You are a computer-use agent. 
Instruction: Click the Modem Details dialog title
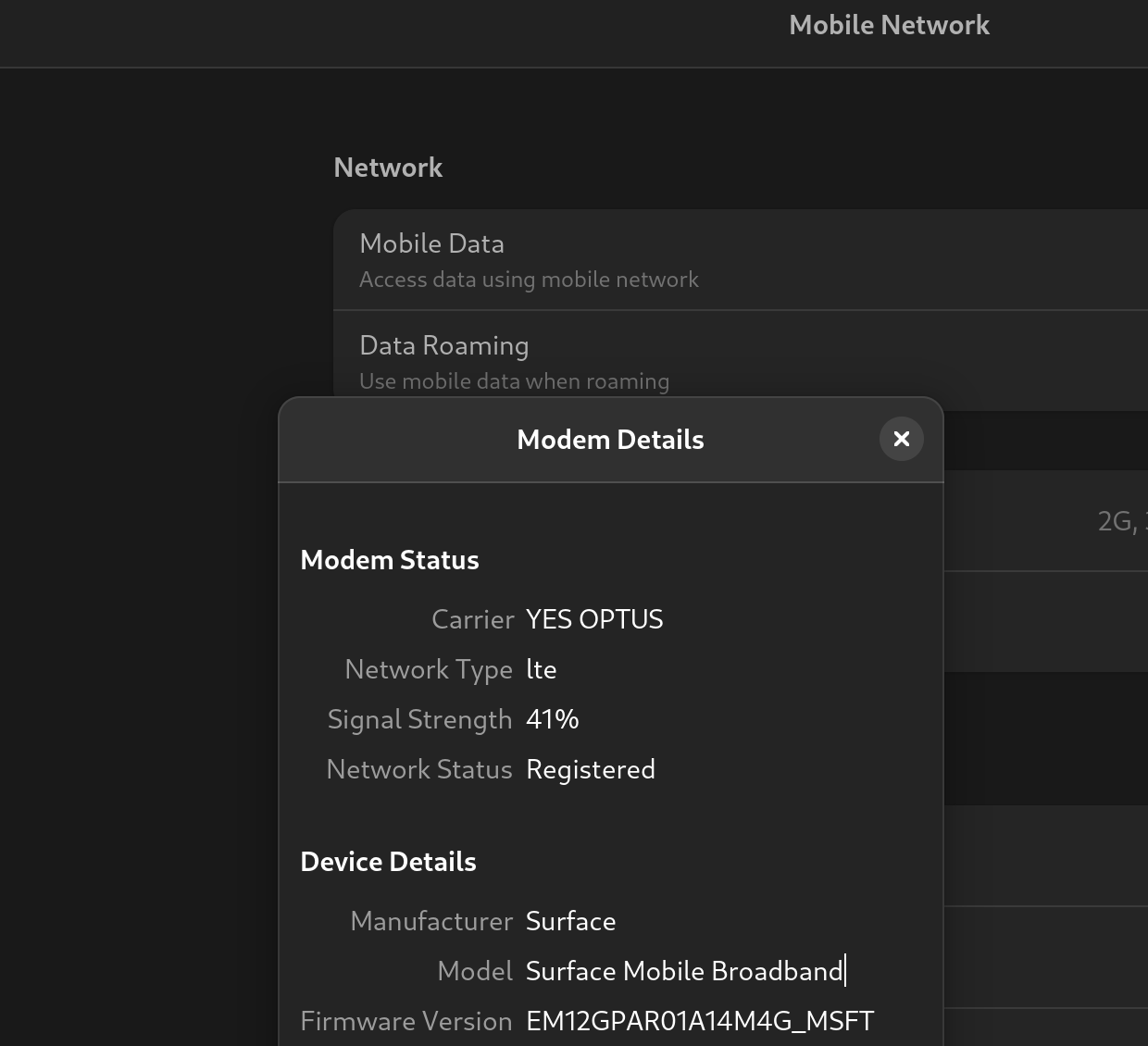pyautogui.click(x=610, y=439)
